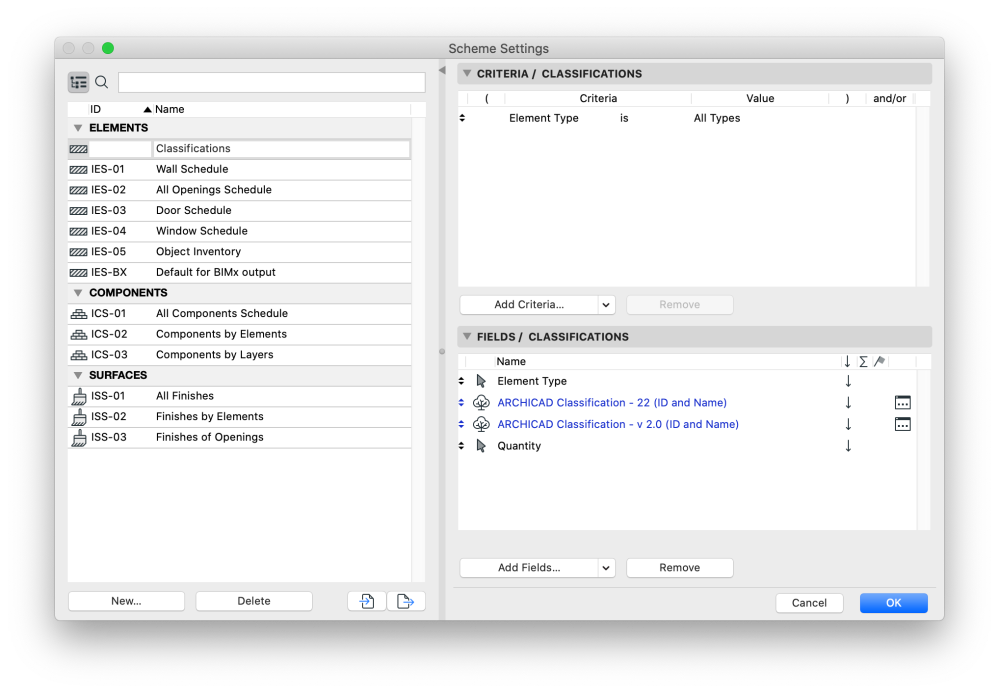
Task: Click the 'is' operator in criteria row
Action: [x=624, y=118]
